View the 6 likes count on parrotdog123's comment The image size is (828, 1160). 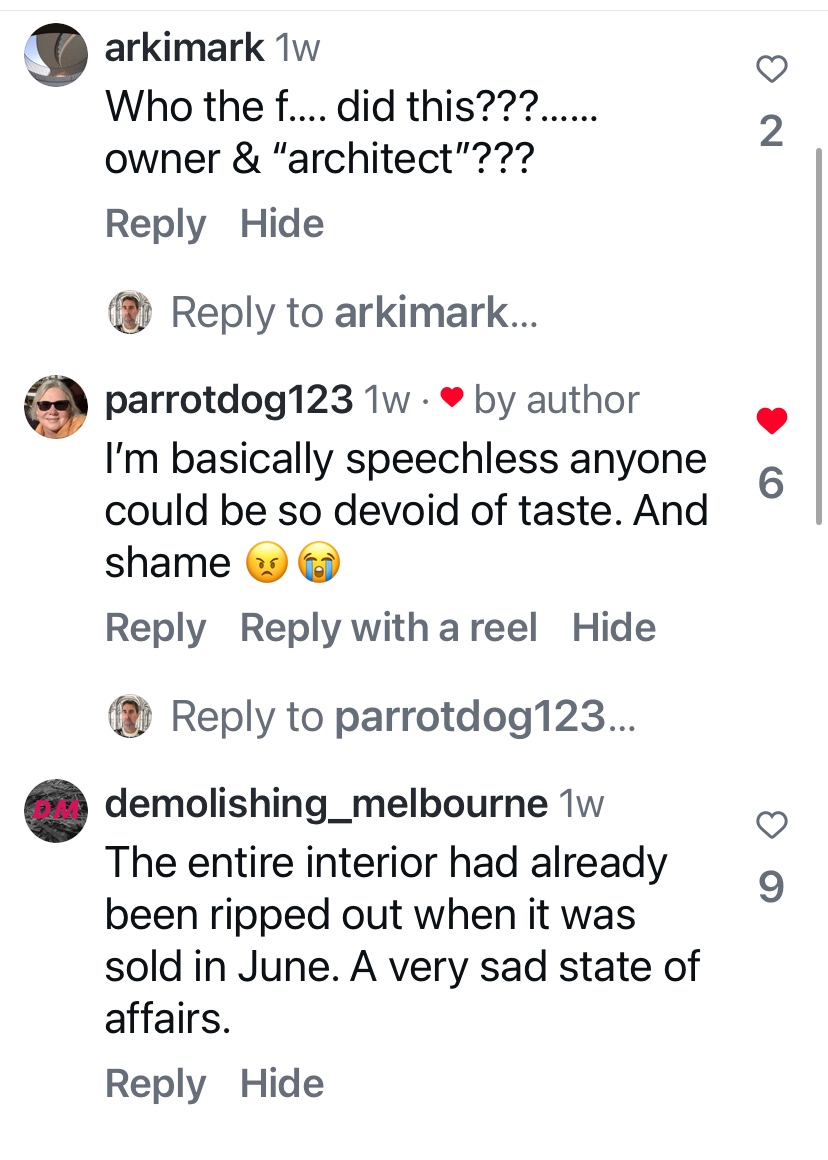(x=771, y=484)
